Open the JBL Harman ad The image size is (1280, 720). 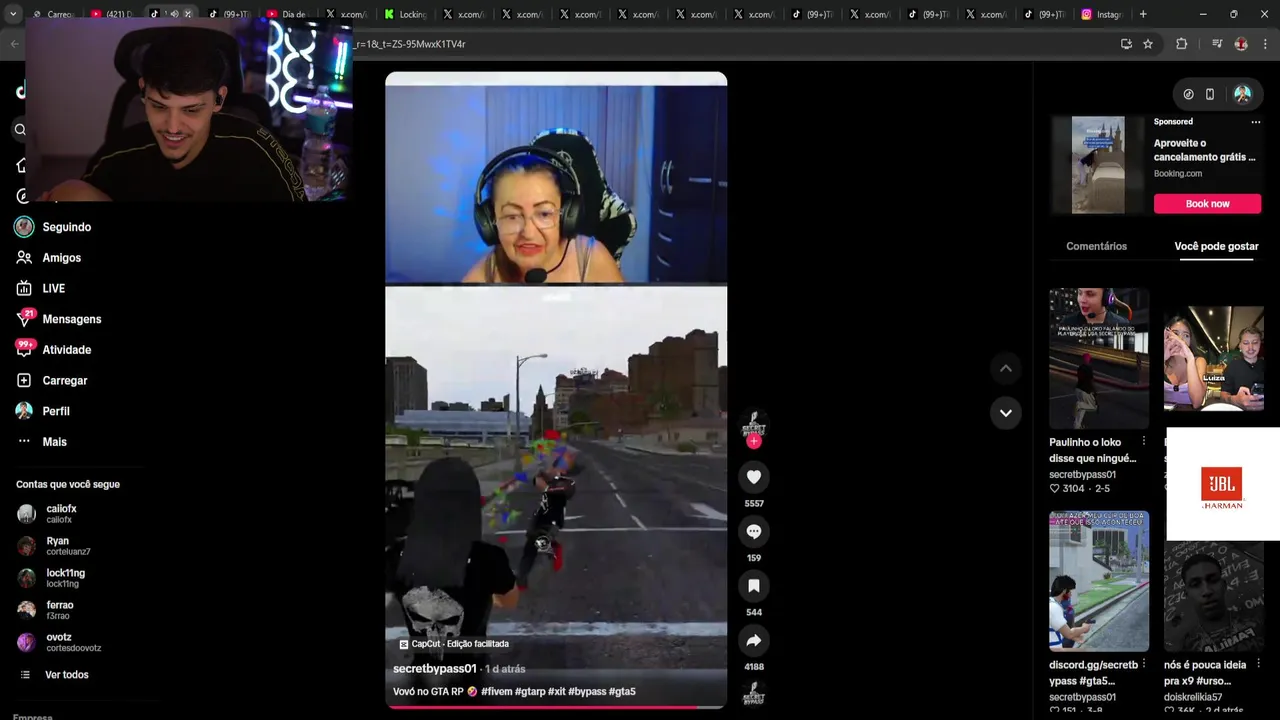[1222, 485]
